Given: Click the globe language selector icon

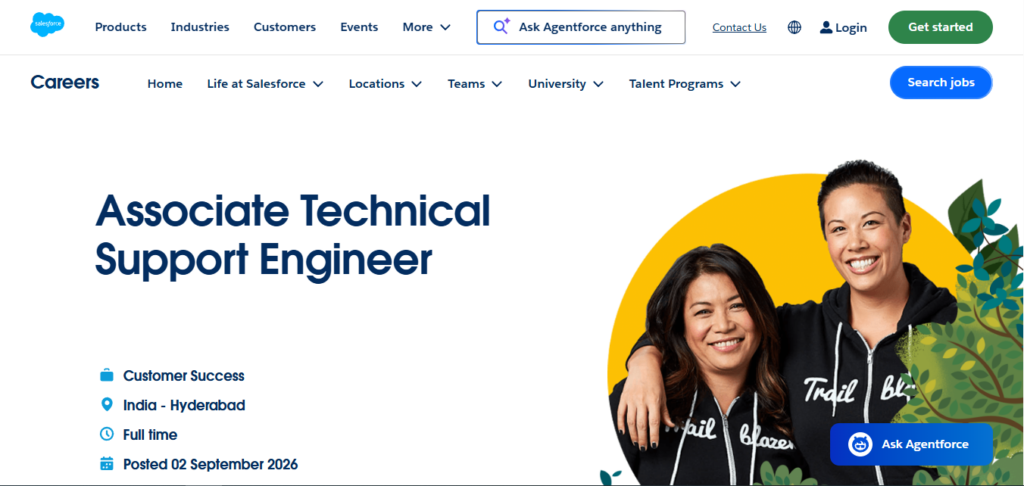Looking at the screenshot, I should [794, 27].
